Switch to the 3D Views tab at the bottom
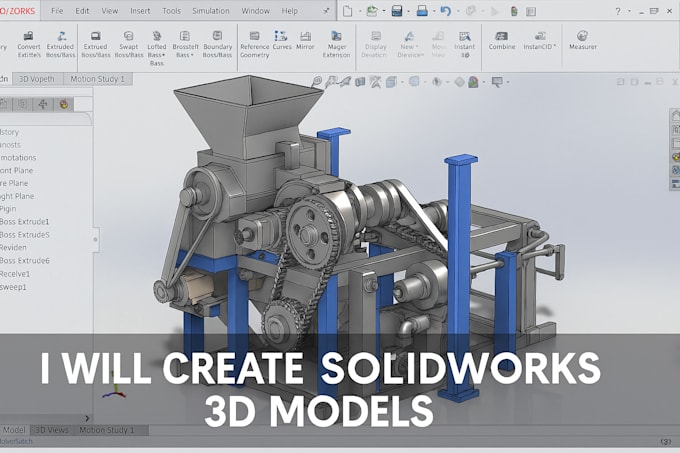Viewport: 680px width, 453px height. (x=52, y=430)
